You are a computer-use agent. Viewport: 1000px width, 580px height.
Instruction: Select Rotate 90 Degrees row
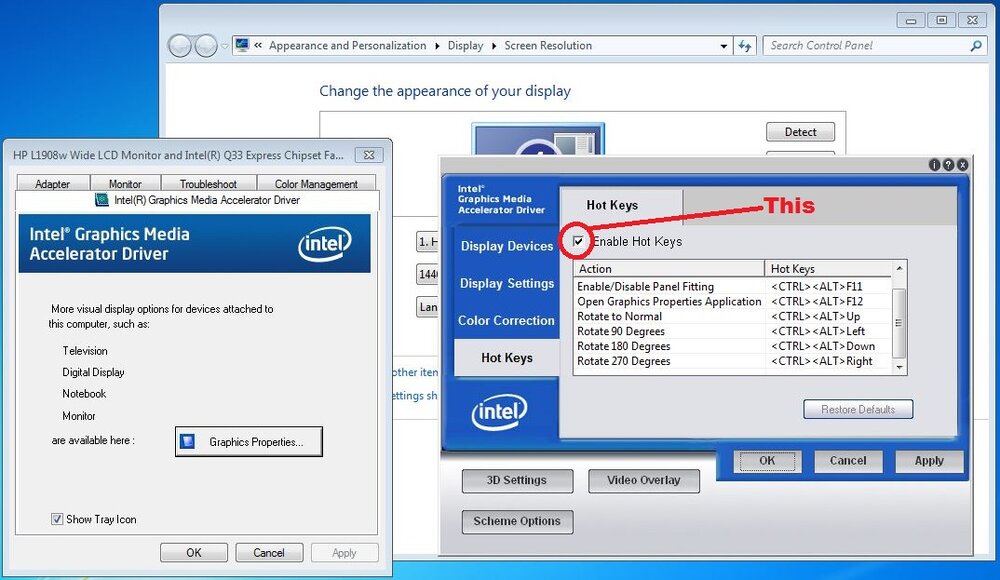point(733,331)
